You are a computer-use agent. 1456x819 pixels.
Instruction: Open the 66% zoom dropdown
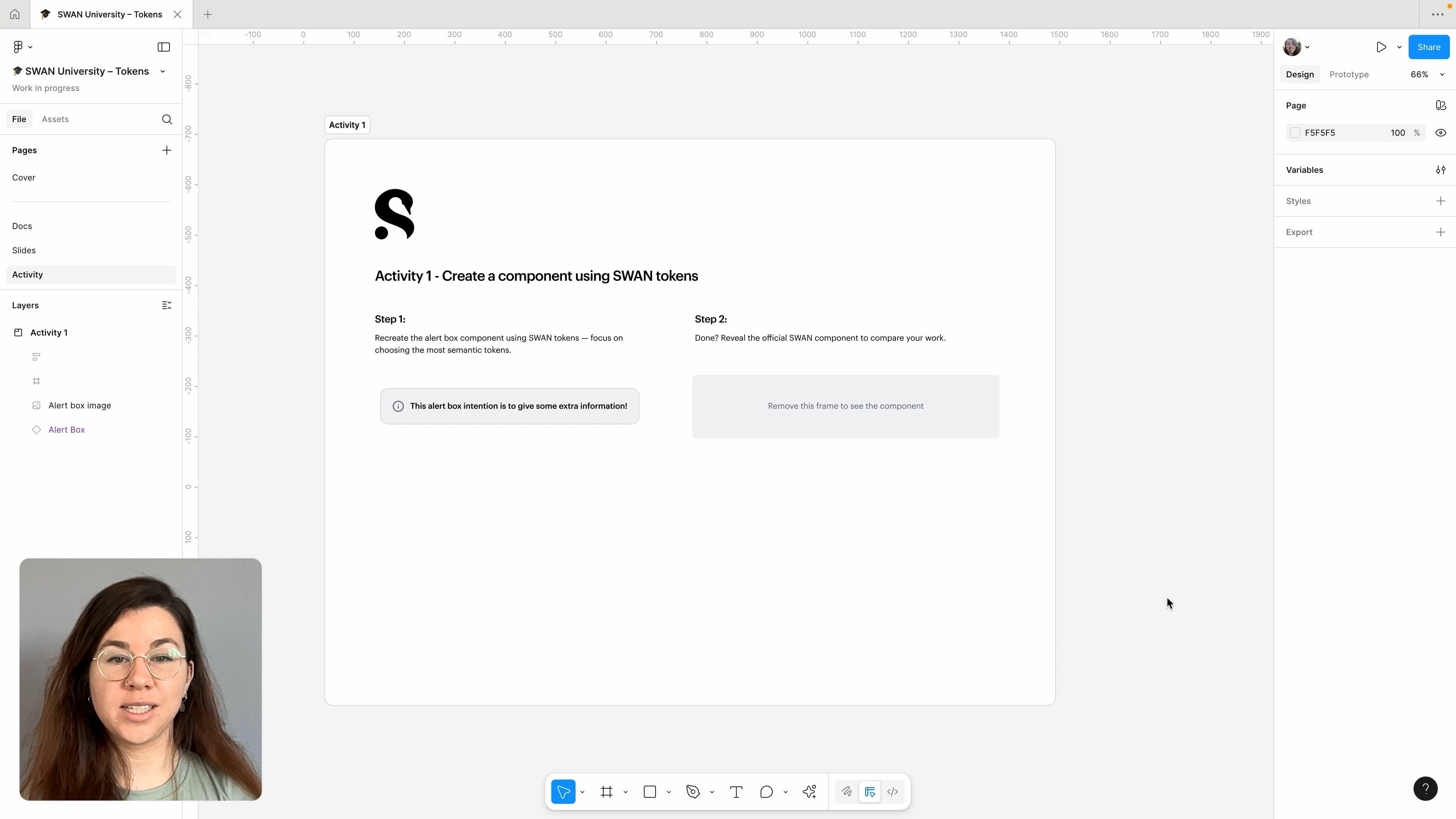1427,75
